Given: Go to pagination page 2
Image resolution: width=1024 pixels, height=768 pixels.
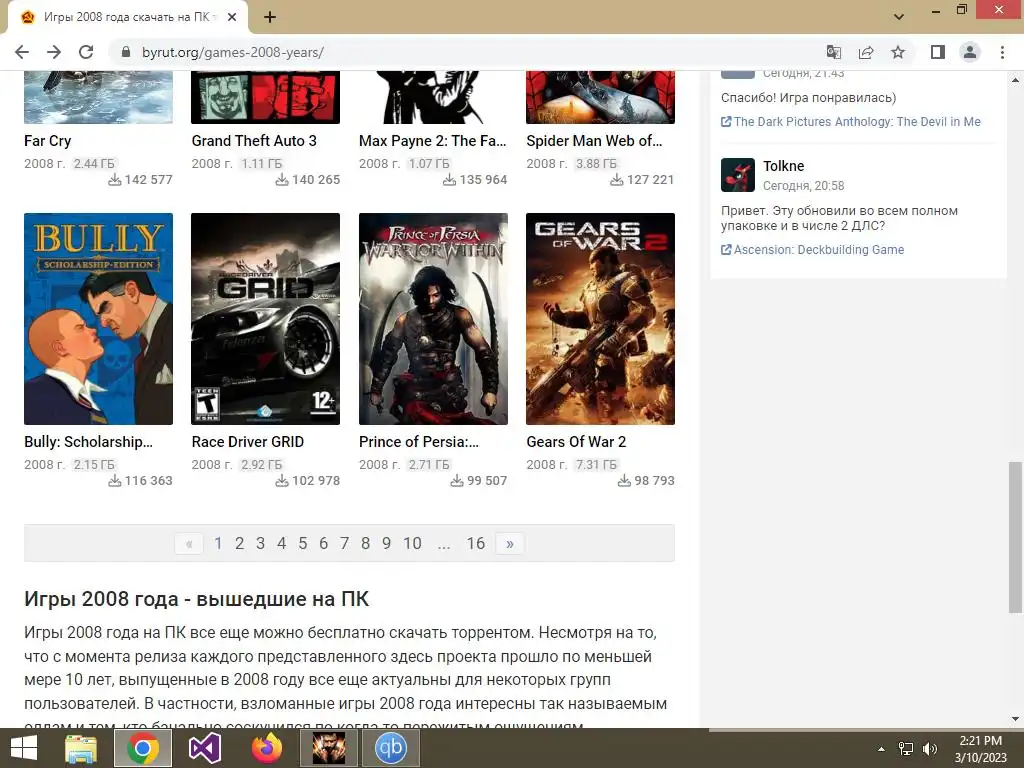Looking at the screenshot, I should [x=240, y=543].
